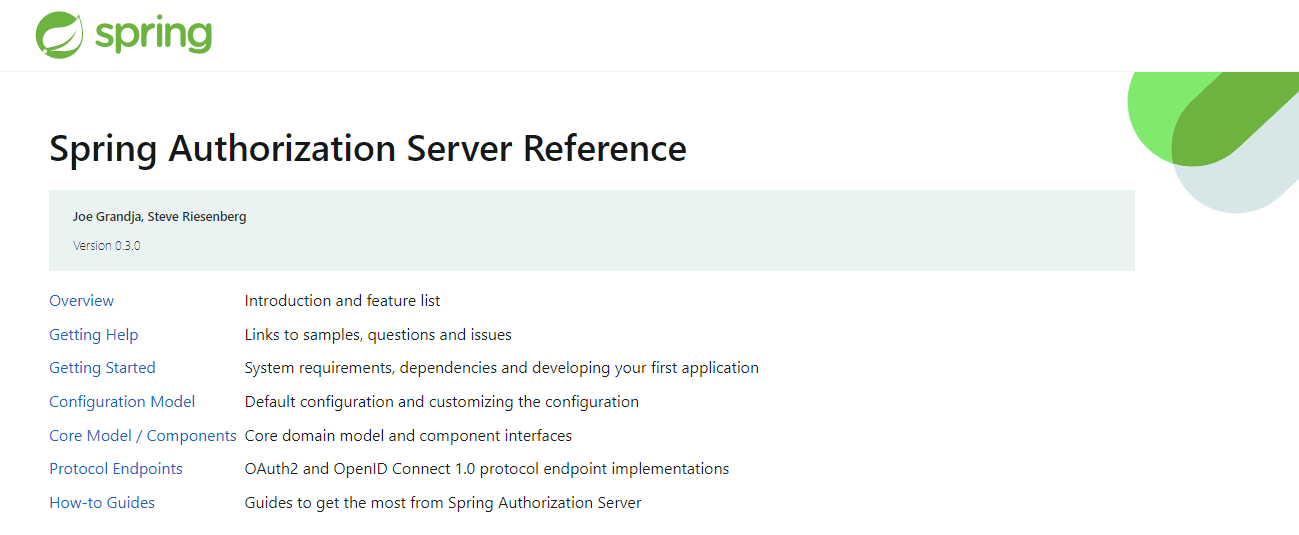Click the Spring leaf logo icon
Viewport: 1299px width, 535px height.
[59, 35]
